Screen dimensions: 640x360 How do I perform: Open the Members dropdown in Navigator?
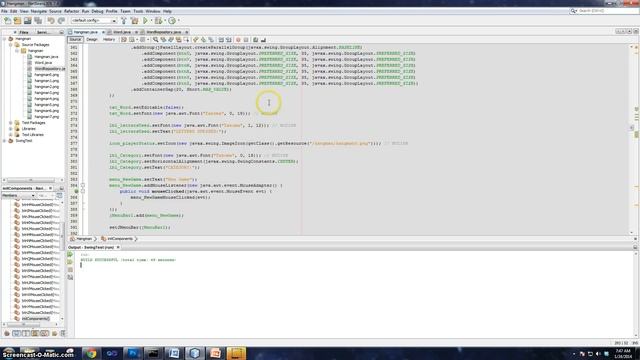point(18,196)
